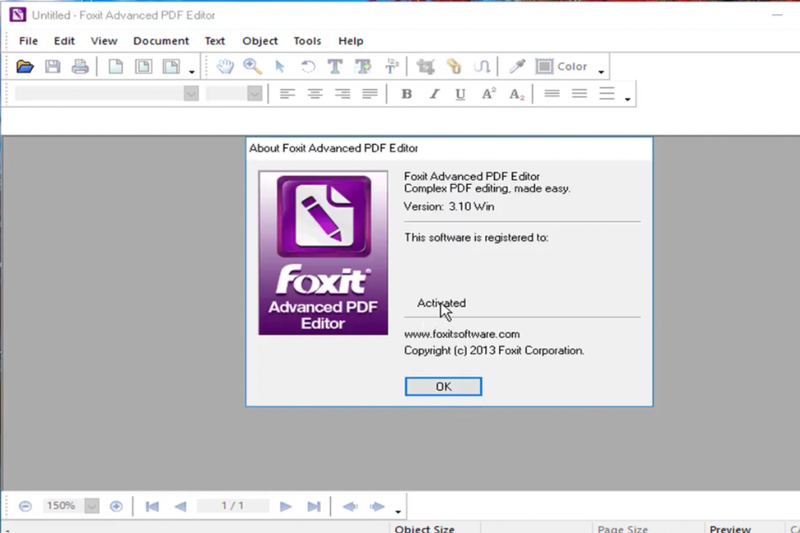Set single line spacing

pos(552,94)
